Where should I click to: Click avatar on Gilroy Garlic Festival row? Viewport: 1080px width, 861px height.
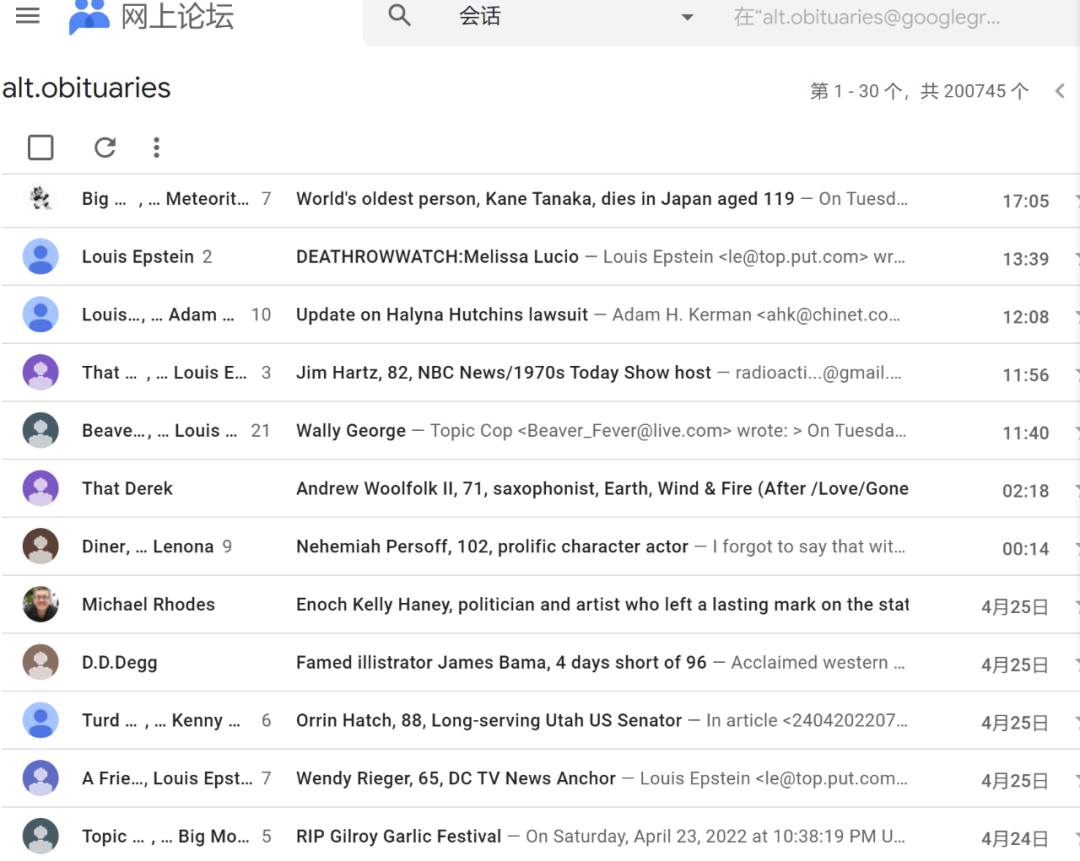[41, 836]
